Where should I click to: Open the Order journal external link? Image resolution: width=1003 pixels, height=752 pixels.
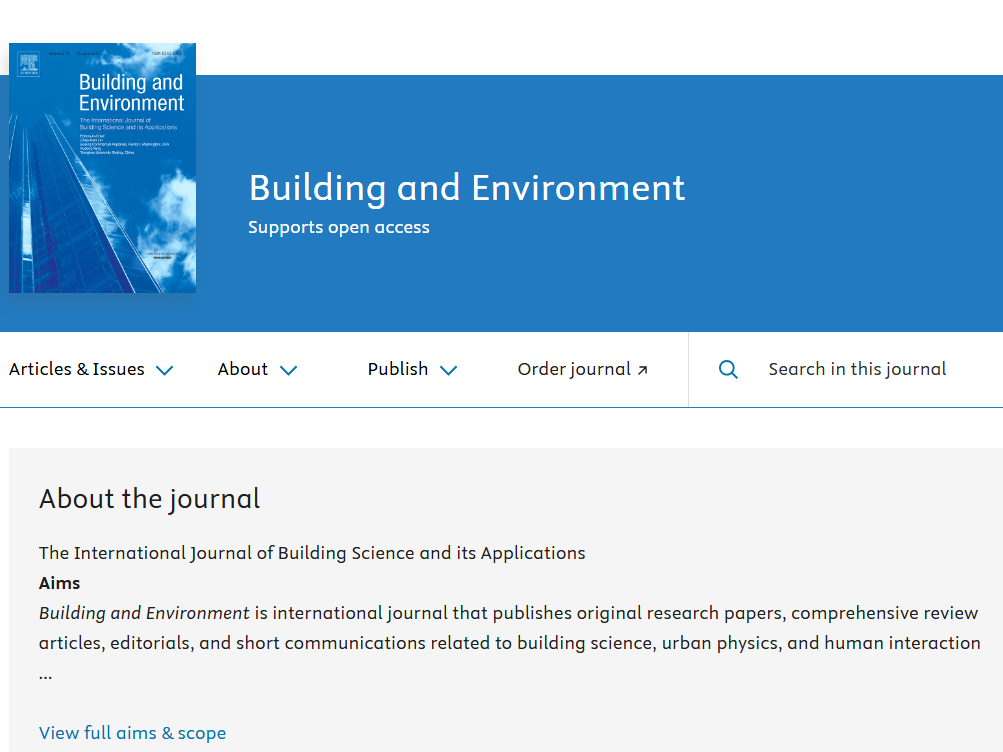tap(583, 370)
